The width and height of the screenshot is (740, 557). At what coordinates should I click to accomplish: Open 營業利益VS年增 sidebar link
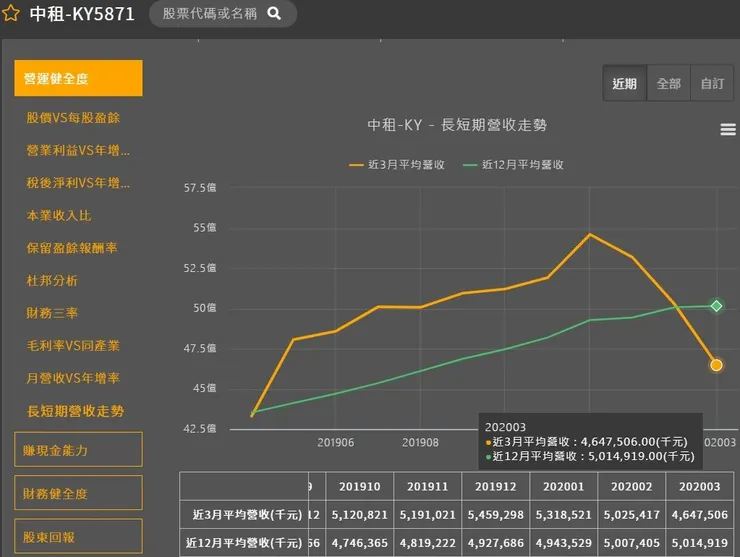pyautogui.click(x=78, y=151)
